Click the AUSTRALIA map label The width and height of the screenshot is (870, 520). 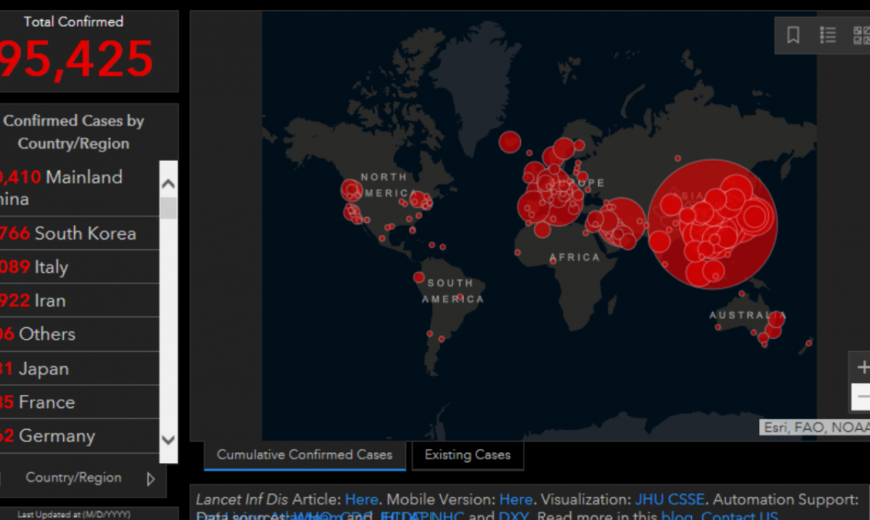(747, 315)
